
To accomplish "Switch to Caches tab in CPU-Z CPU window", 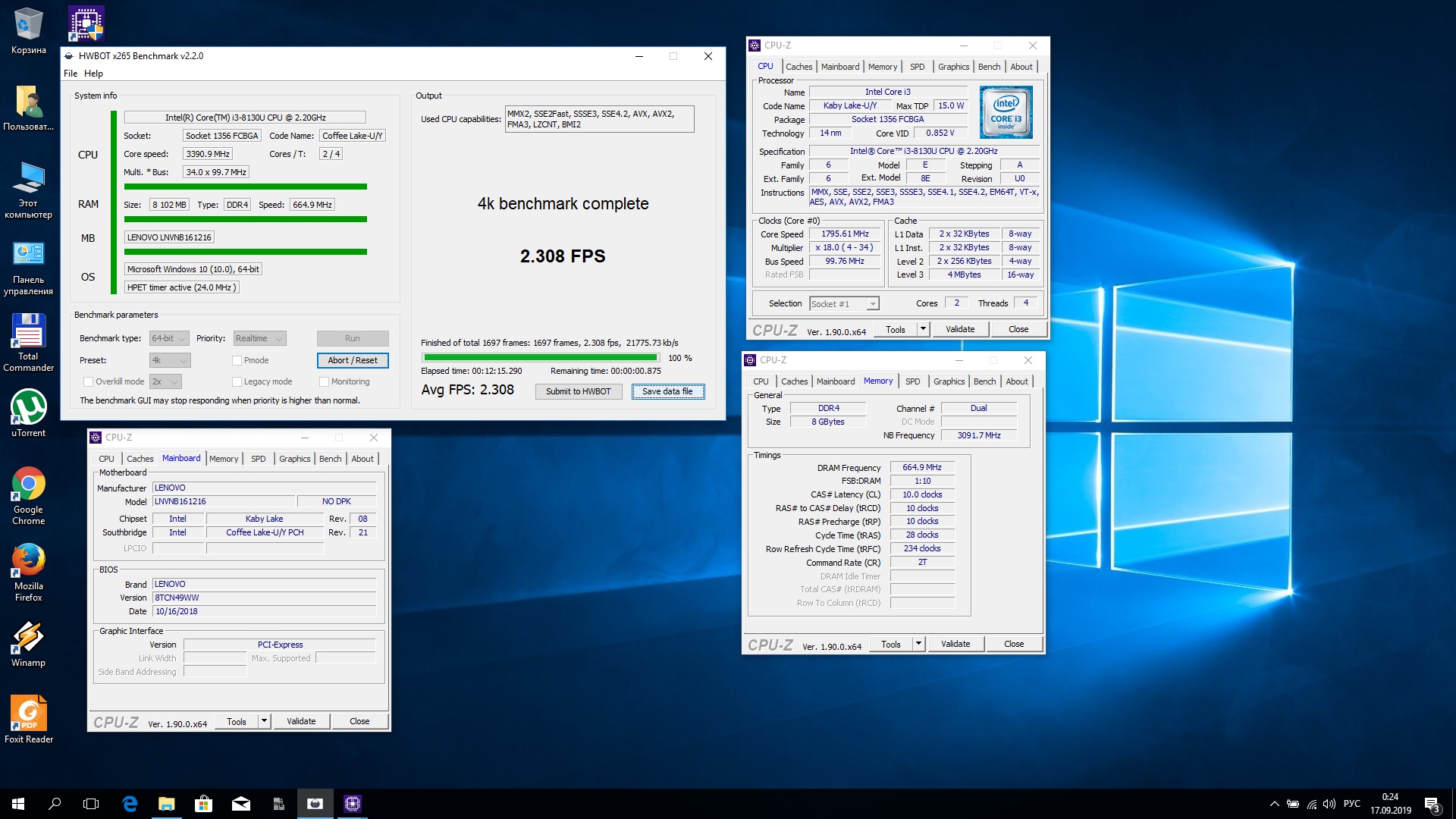I will point(799,67).
